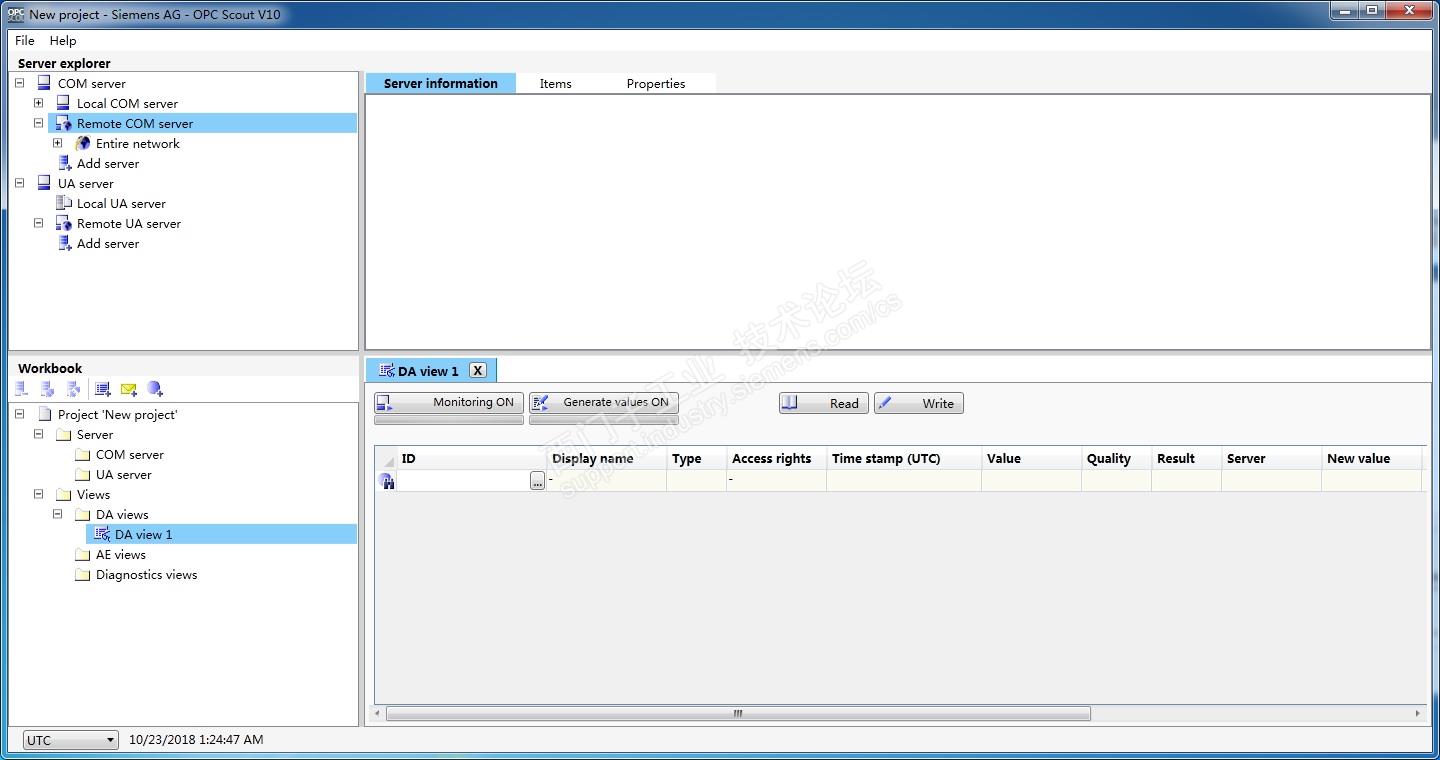Collapse the COM server node in Server explorer
Viewport: 1440px width, 760px height.
point(19,83)
